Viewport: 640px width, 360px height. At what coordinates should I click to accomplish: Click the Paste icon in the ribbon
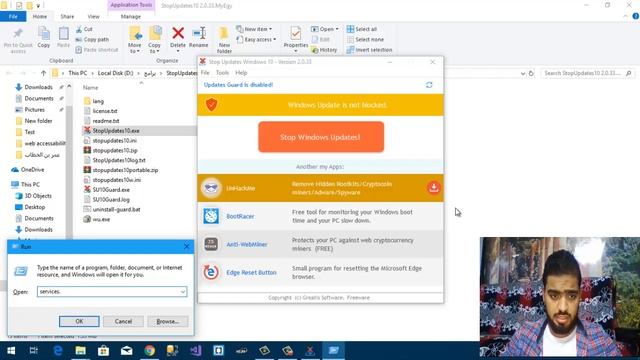tap(63, 33)
